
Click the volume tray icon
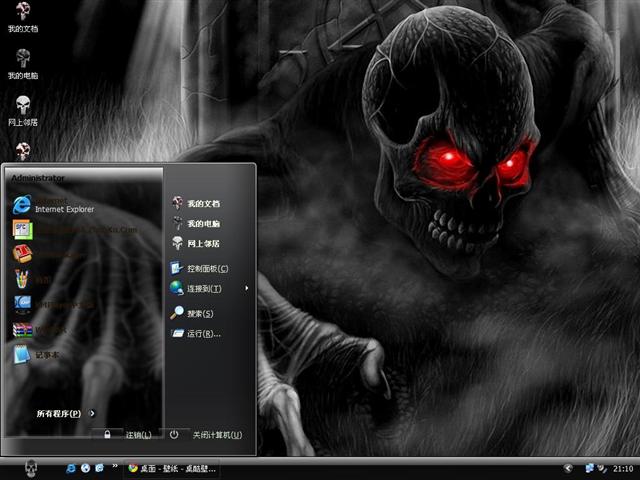(602, 469)
